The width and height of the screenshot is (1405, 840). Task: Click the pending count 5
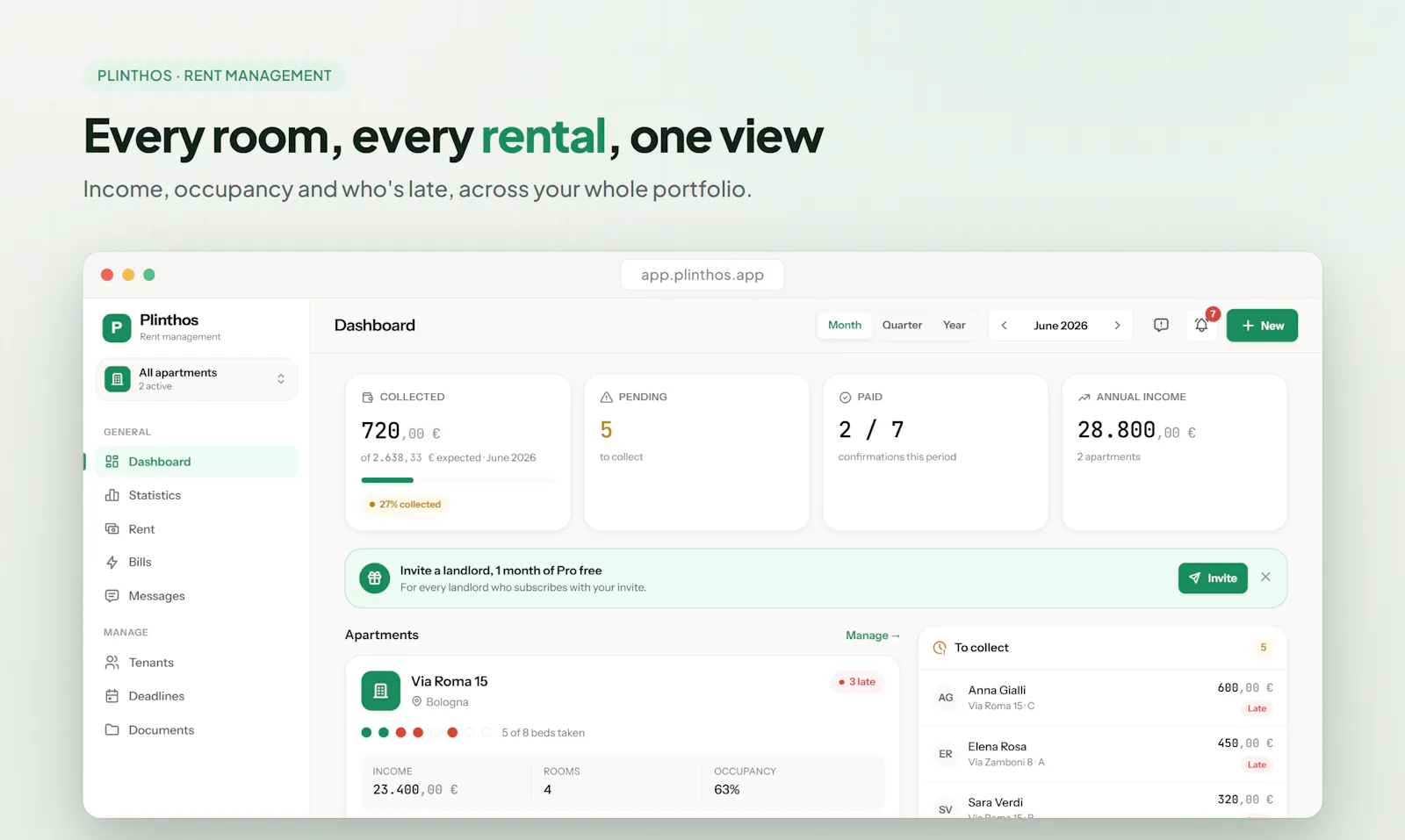pos(606,430)
